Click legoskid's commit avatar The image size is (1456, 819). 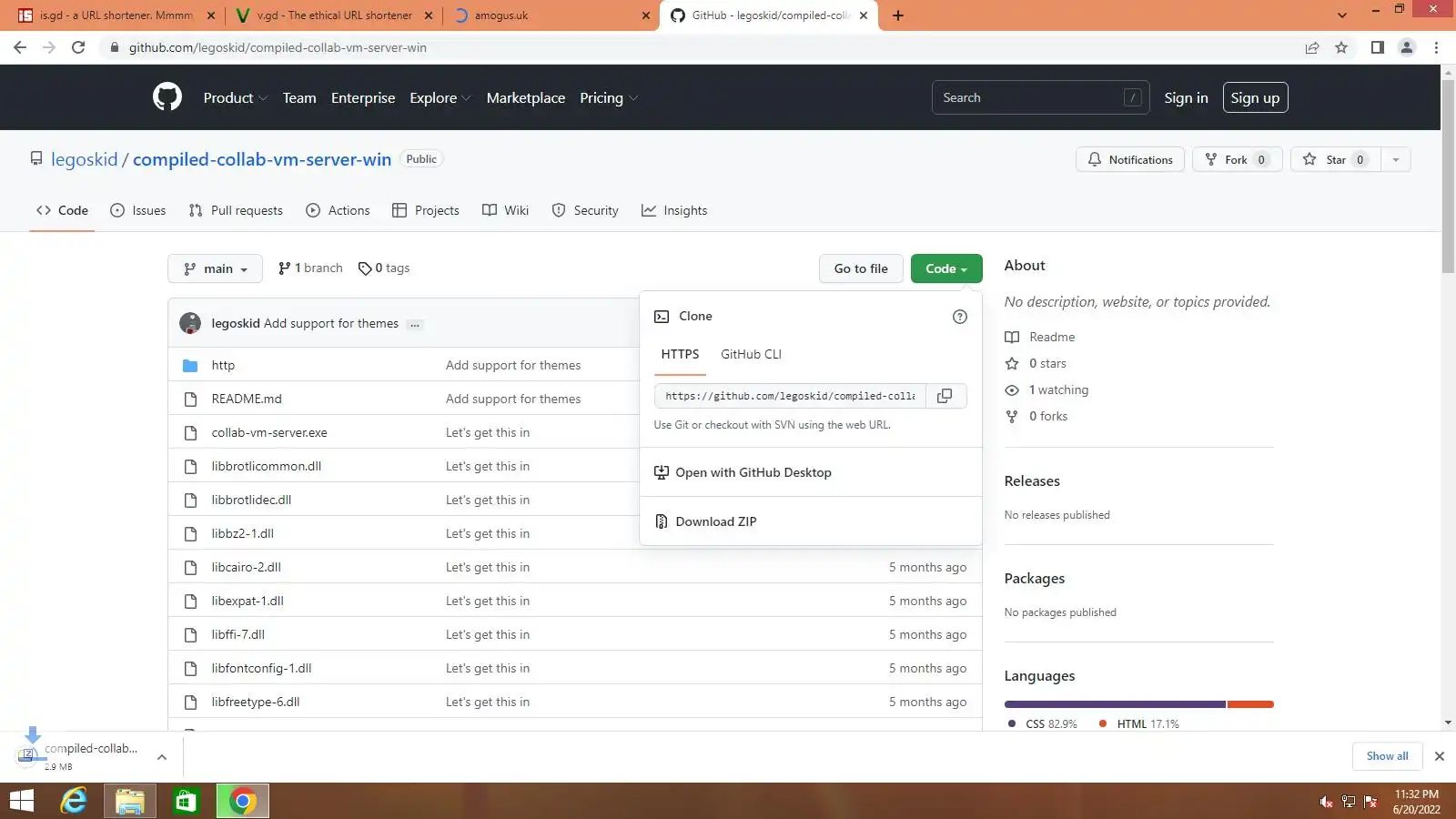190,323
